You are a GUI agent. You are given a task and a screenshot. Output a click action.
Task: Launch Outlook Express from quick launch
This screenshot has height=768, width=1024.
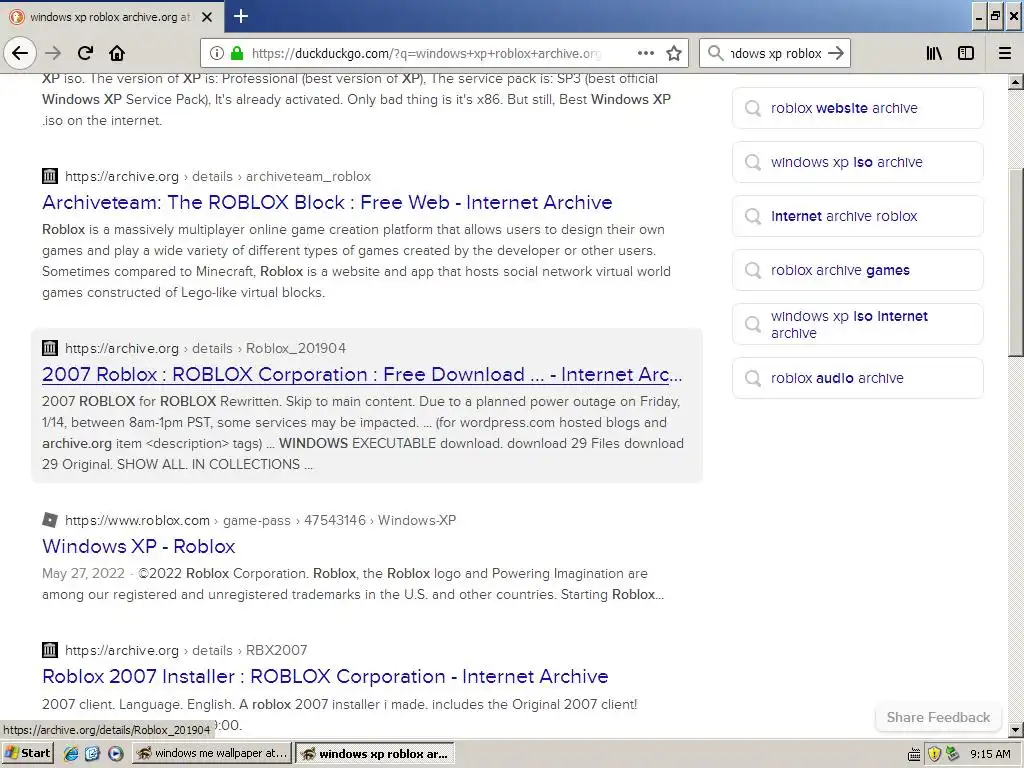point(92,754)
